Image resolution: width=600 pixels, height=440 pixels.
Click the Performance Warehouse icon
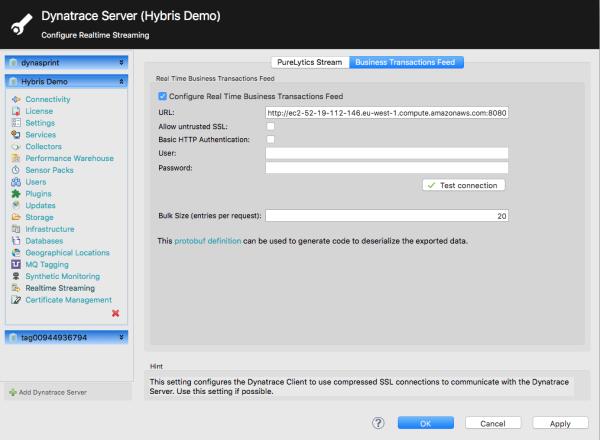point(16,158)
